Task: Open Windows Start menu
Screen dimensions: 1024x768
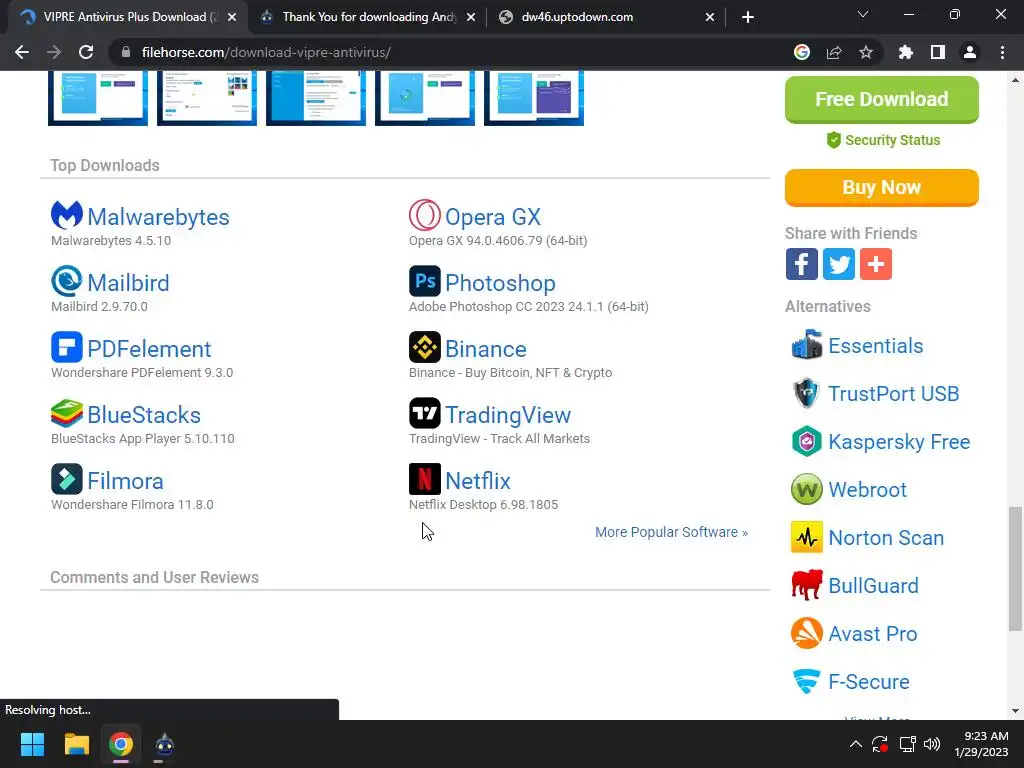Action: (32, 744)
